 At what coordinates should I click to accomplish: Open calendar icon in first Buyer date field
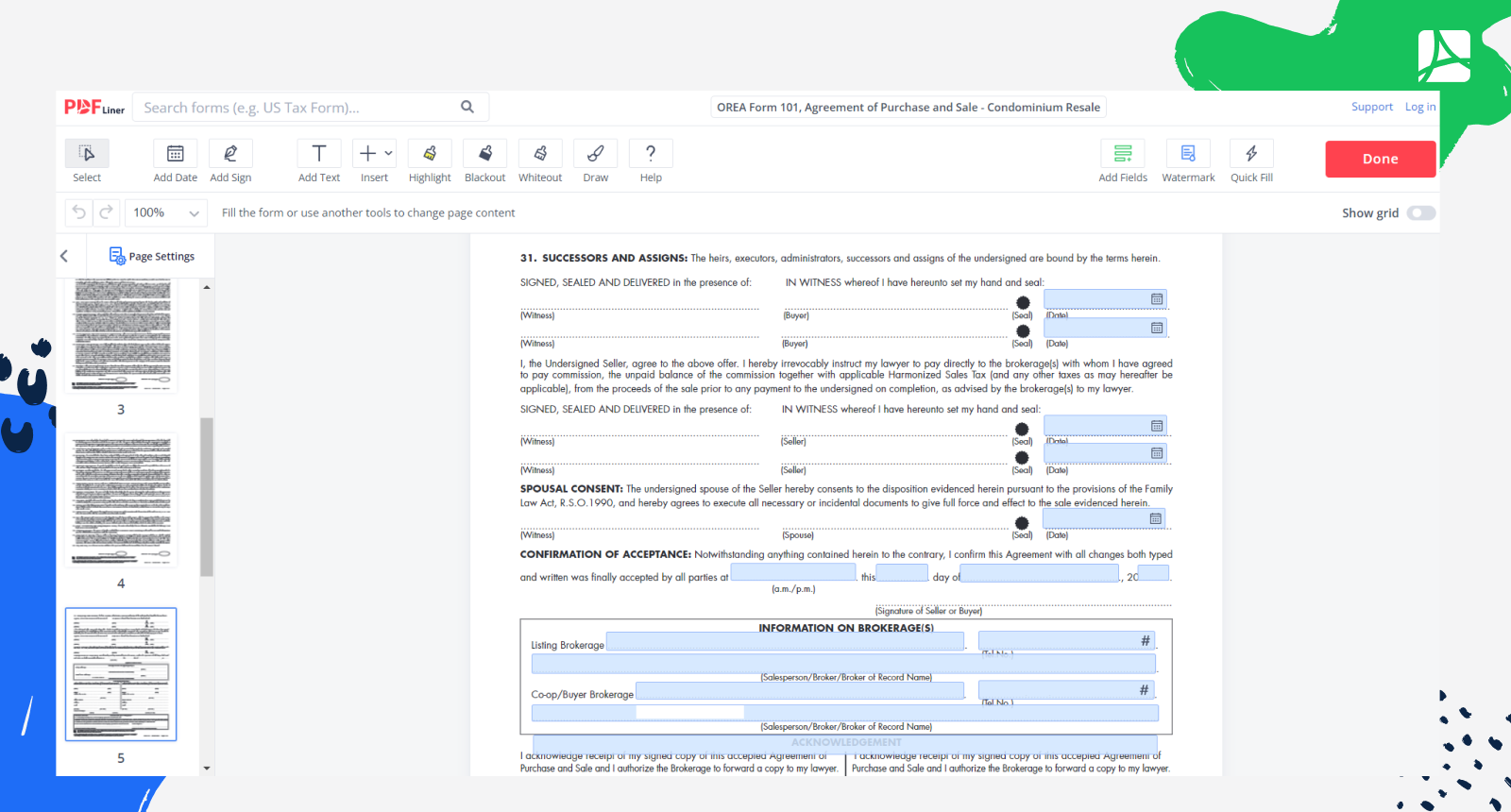[1157, 299]
